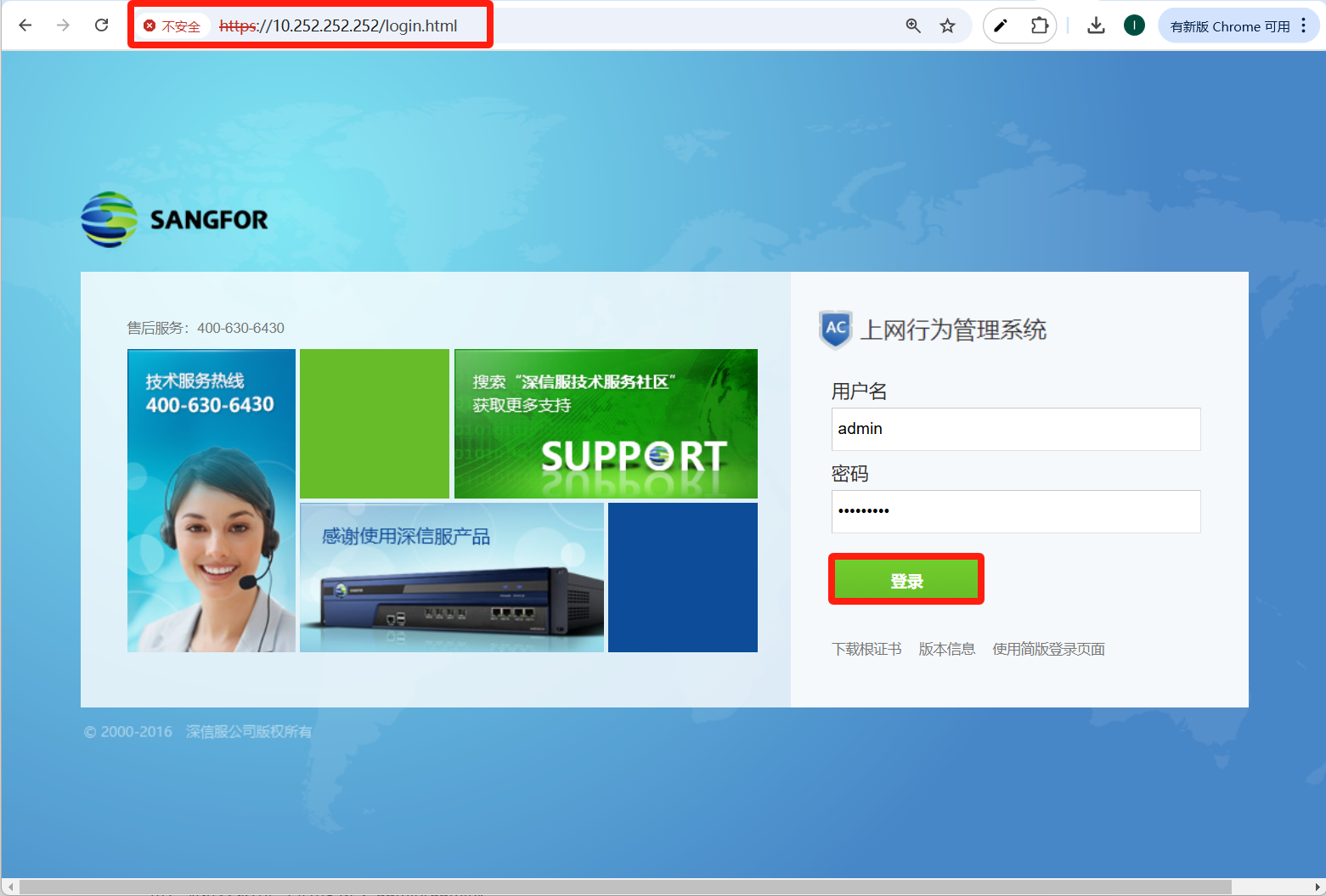1326x896 pixels.
Task: Click the address bar URL
Action: pos(338,26)
